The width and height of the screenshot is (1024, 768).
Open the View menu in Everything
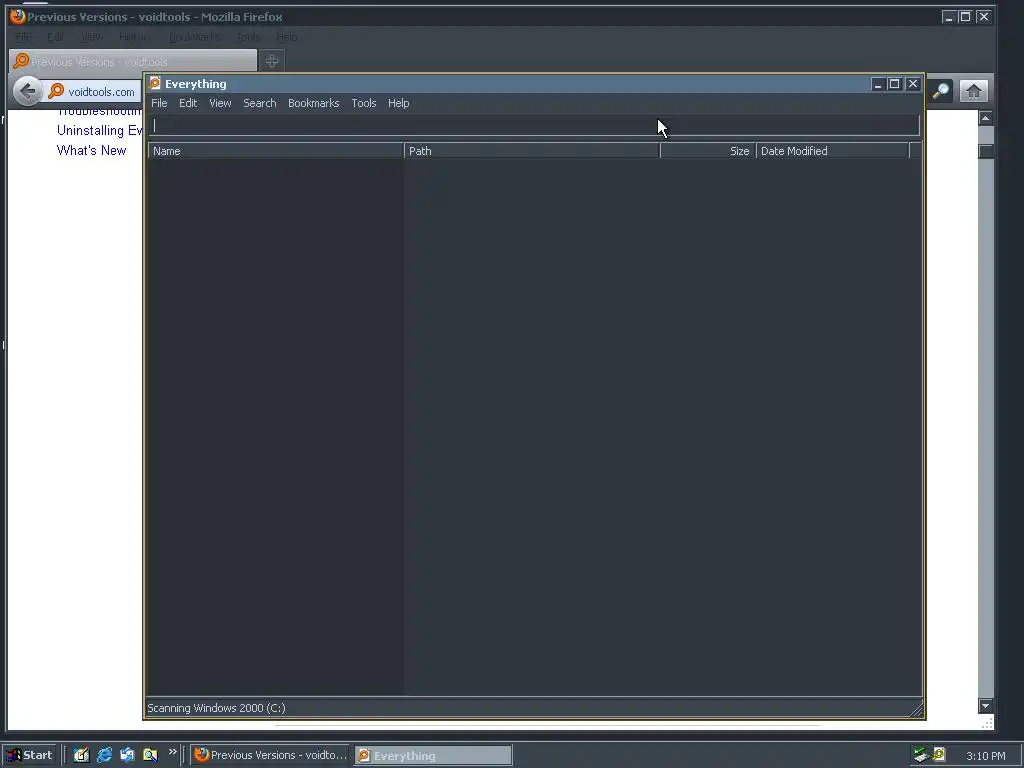coord(220,103)
